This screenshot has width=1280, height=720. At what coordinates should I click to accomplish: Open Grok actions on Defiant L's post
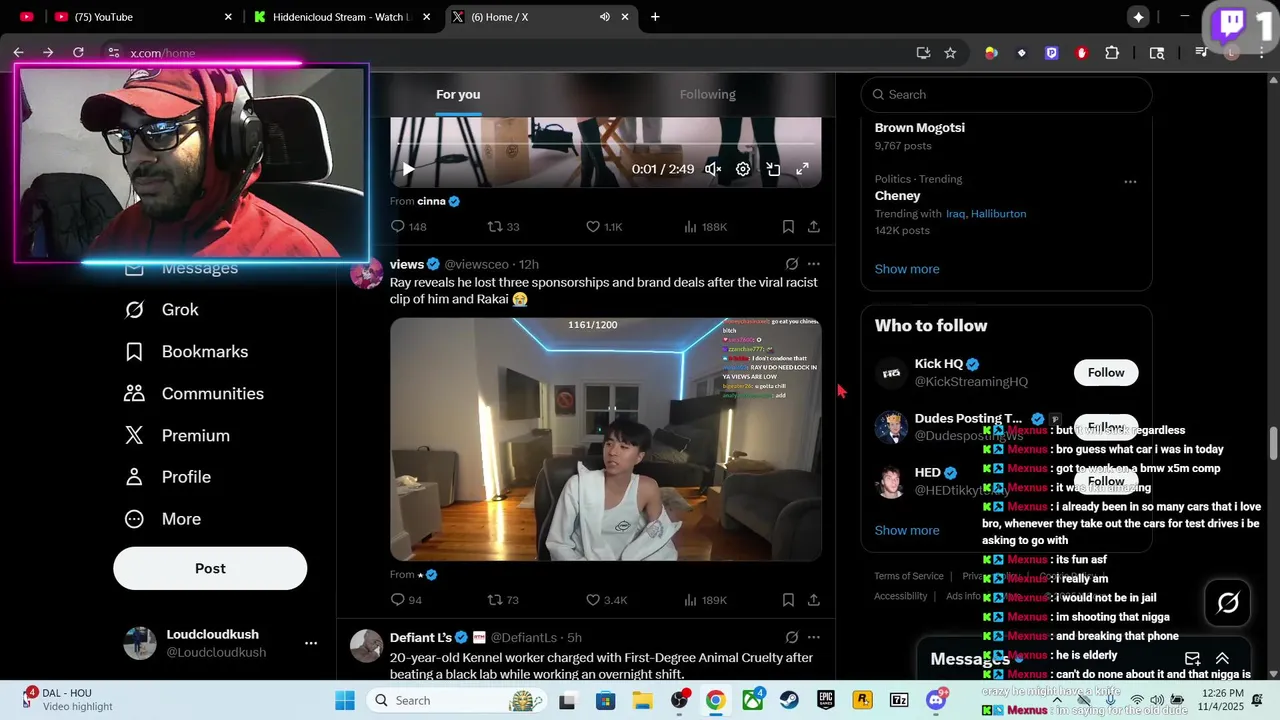(792, 637)
